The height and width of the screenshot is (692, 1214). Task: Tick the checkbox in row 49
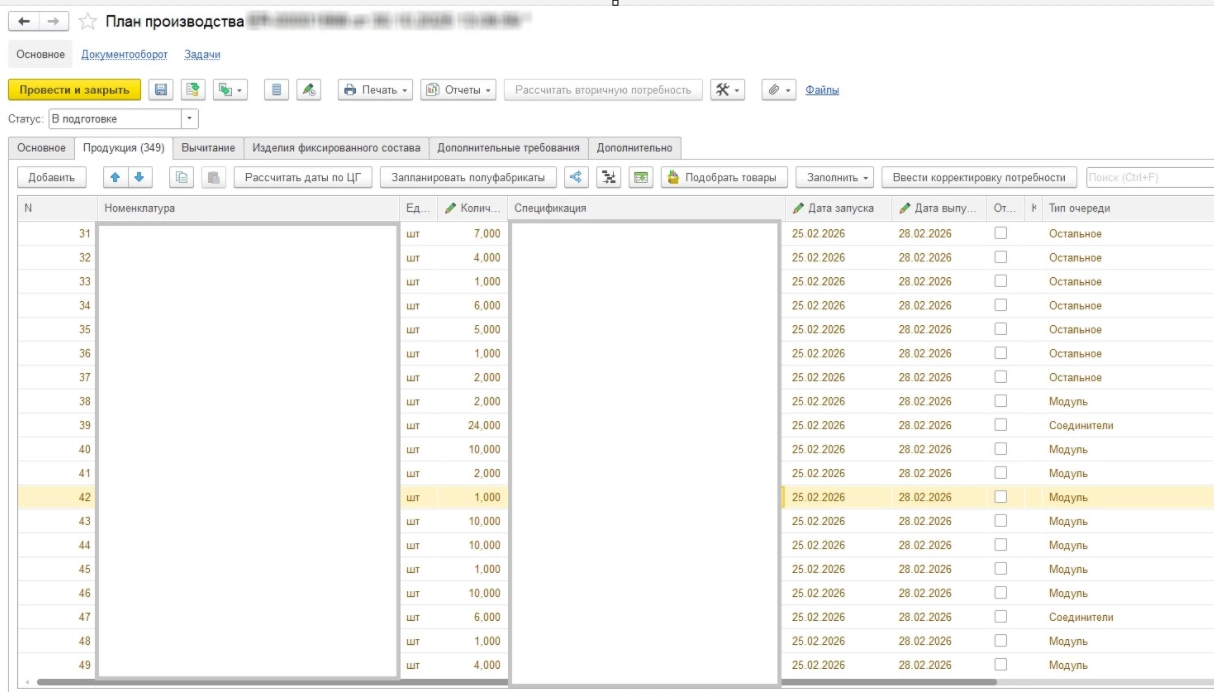click(x=999, y=665)
